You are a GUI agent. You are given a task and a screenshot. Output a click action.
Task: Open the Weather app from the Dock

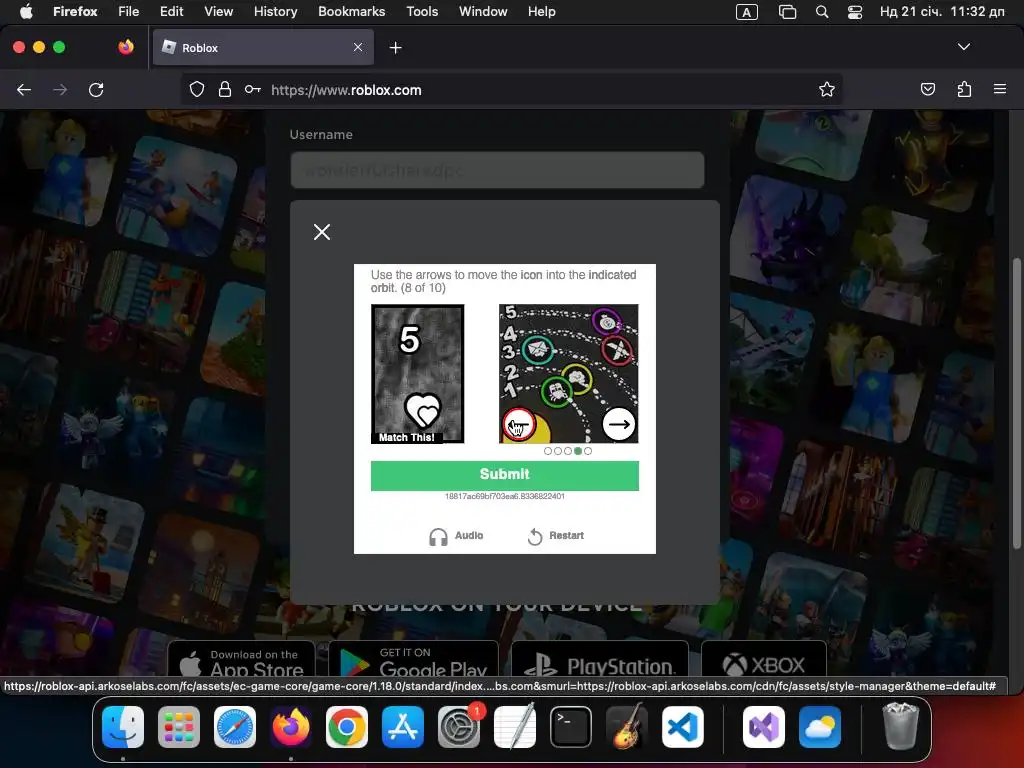(x=820, y=727)
